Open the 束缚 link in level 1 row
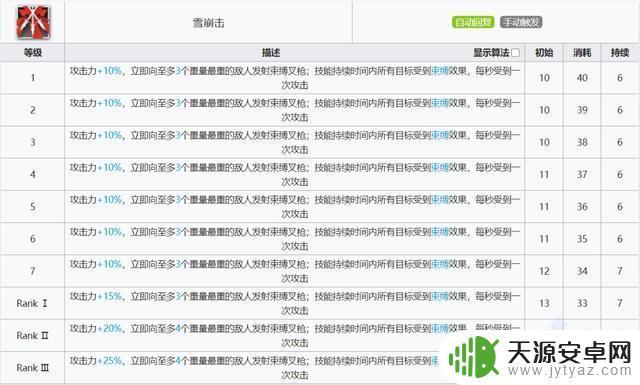This screenshot has height=385, width=640. click(x=440, y=71)
